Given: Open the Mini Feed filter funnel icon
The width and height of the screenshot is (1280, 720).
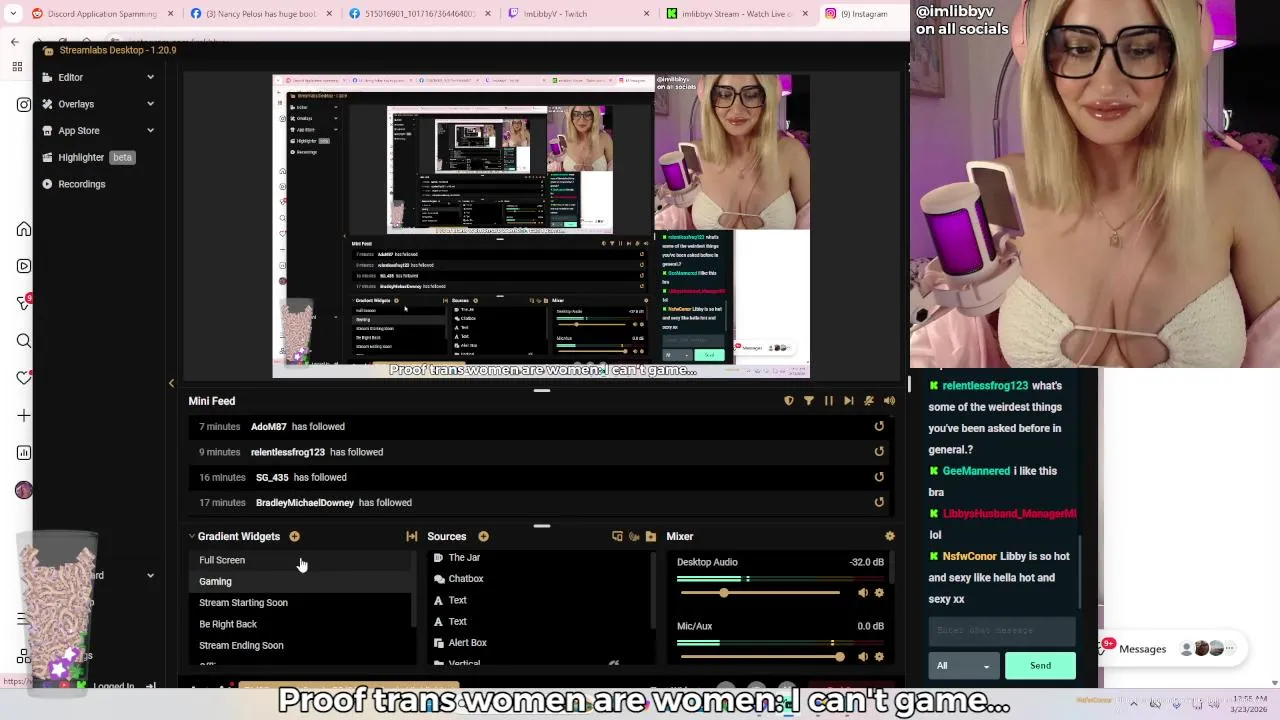Looking at the screenshot, I should [809, 401].
